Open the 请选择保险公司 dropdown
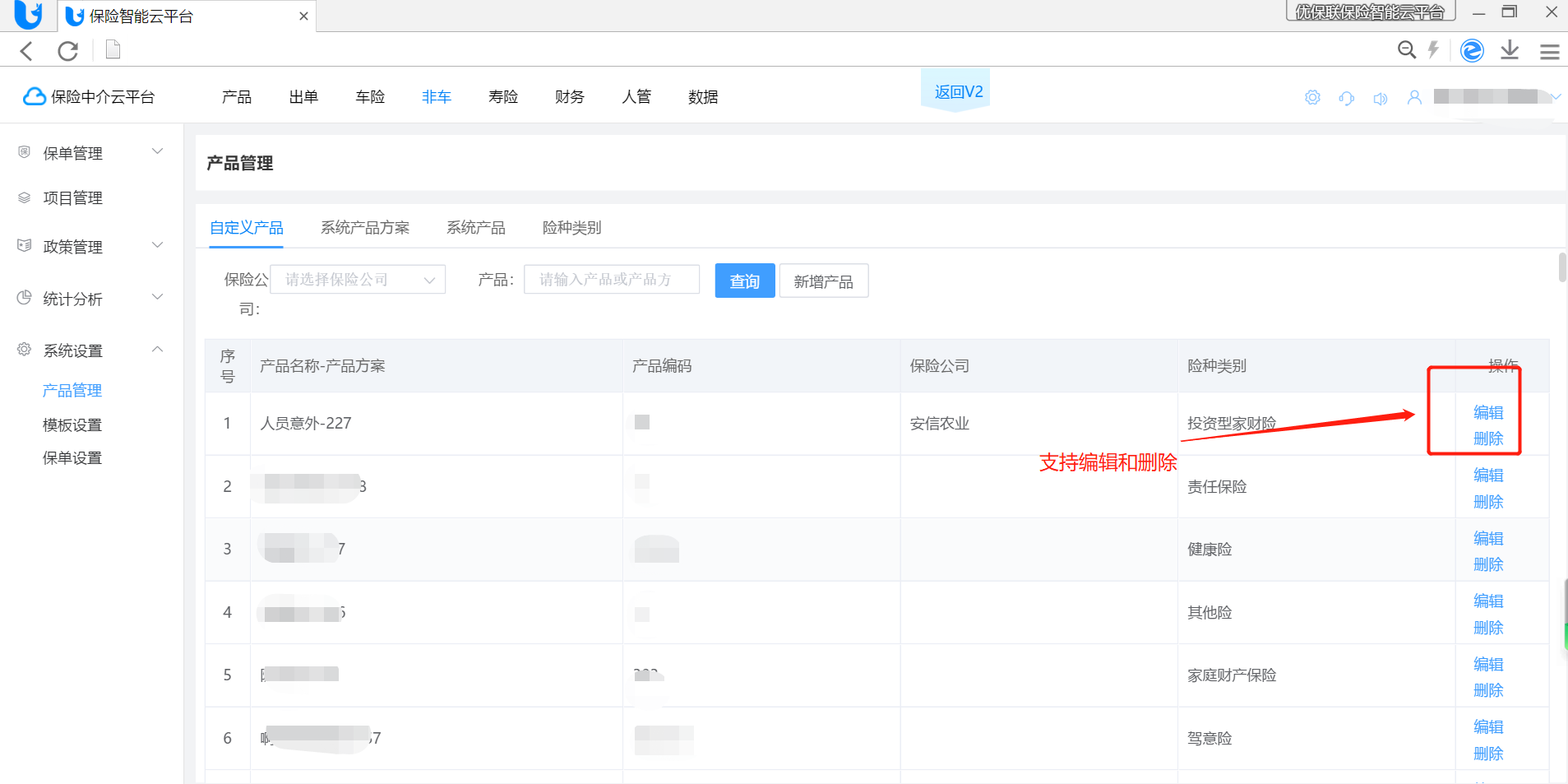This screenshot has width=1568, height=784. (358, 280)
